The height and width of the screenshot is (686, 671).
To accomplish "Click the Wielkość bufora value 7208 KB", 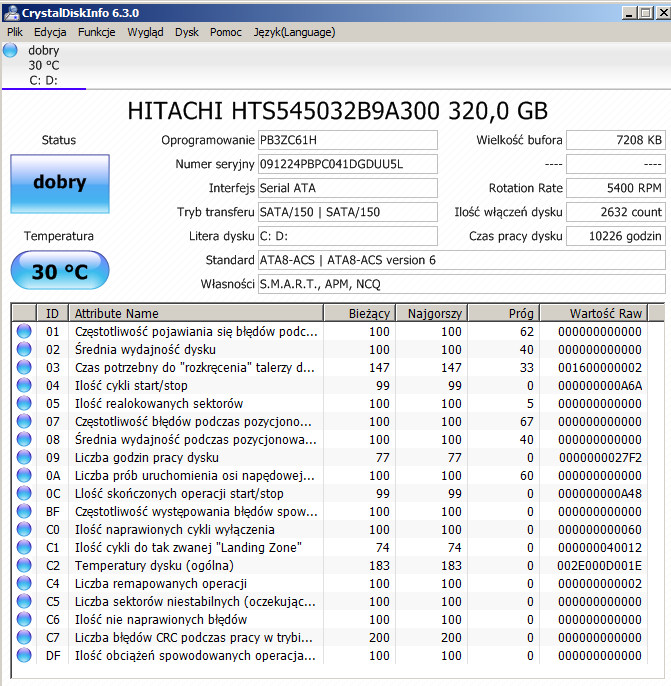I will click(616, 140).
